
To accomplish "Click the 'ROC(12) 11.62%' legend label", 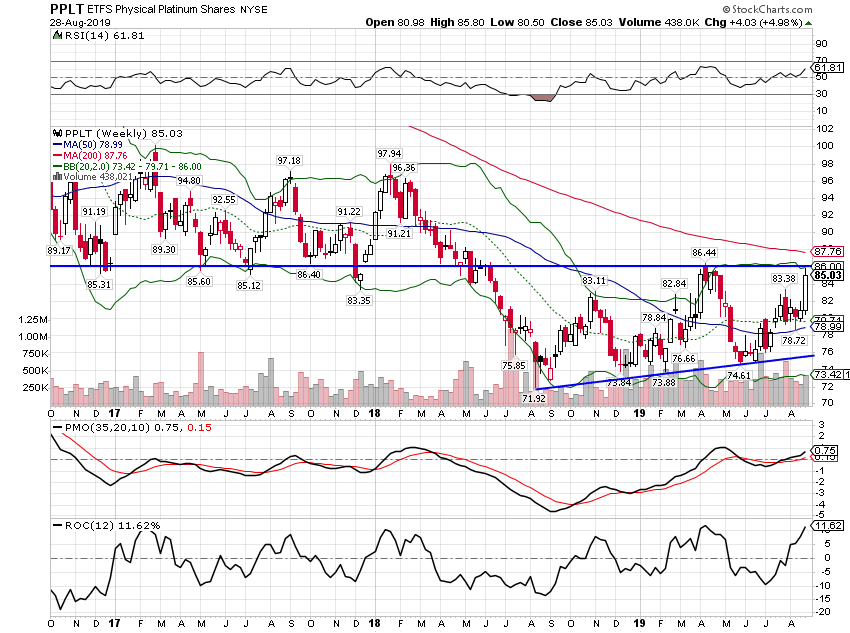I will [107, 526].
